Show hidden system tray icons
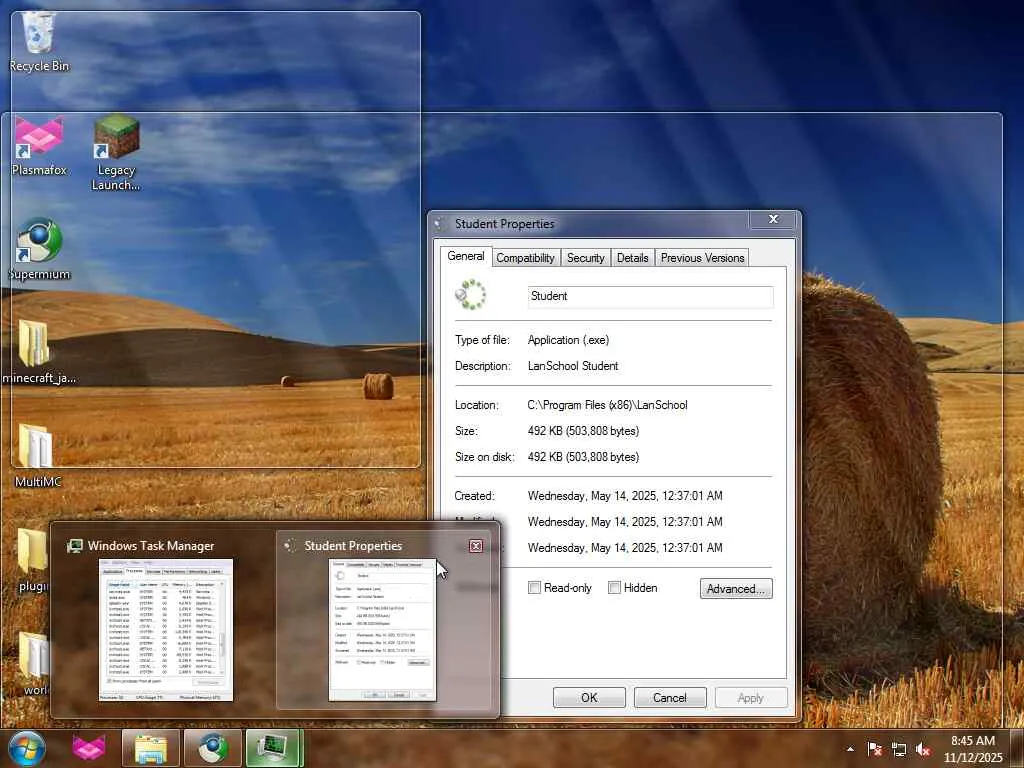Screen dimensions: 1024x768 tap(850, 749)
